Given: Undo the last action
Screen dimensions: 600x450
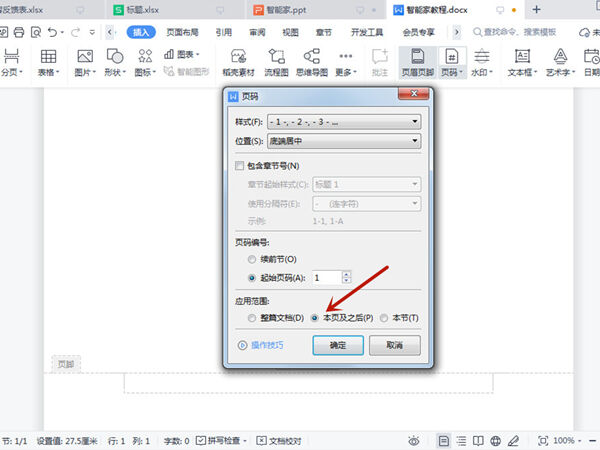Looking at the screenshot, I should tap(53, 33).
